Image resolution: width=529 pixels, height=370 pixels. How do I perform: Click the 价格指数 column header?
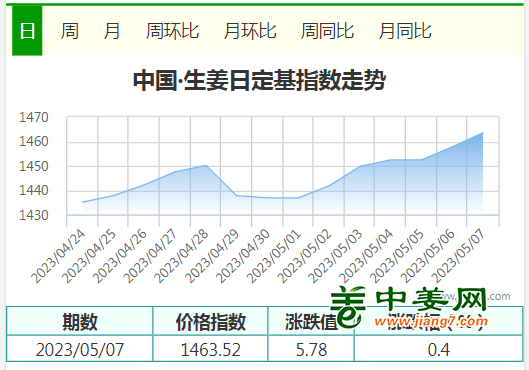tap(210, 321)
